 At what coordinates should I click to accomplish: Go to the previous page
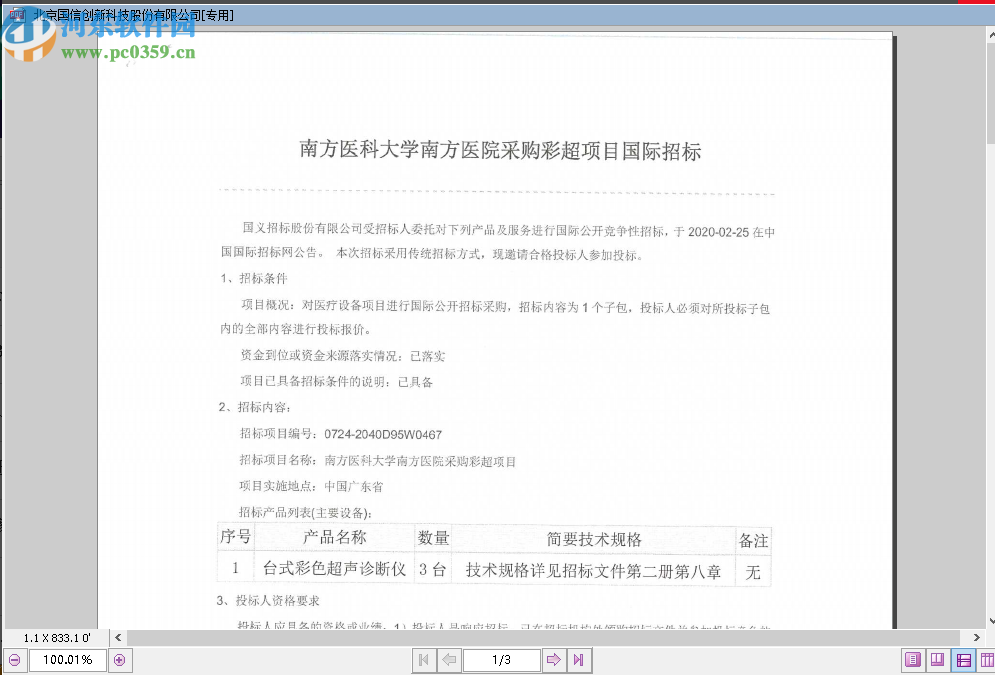coord(449,660)
